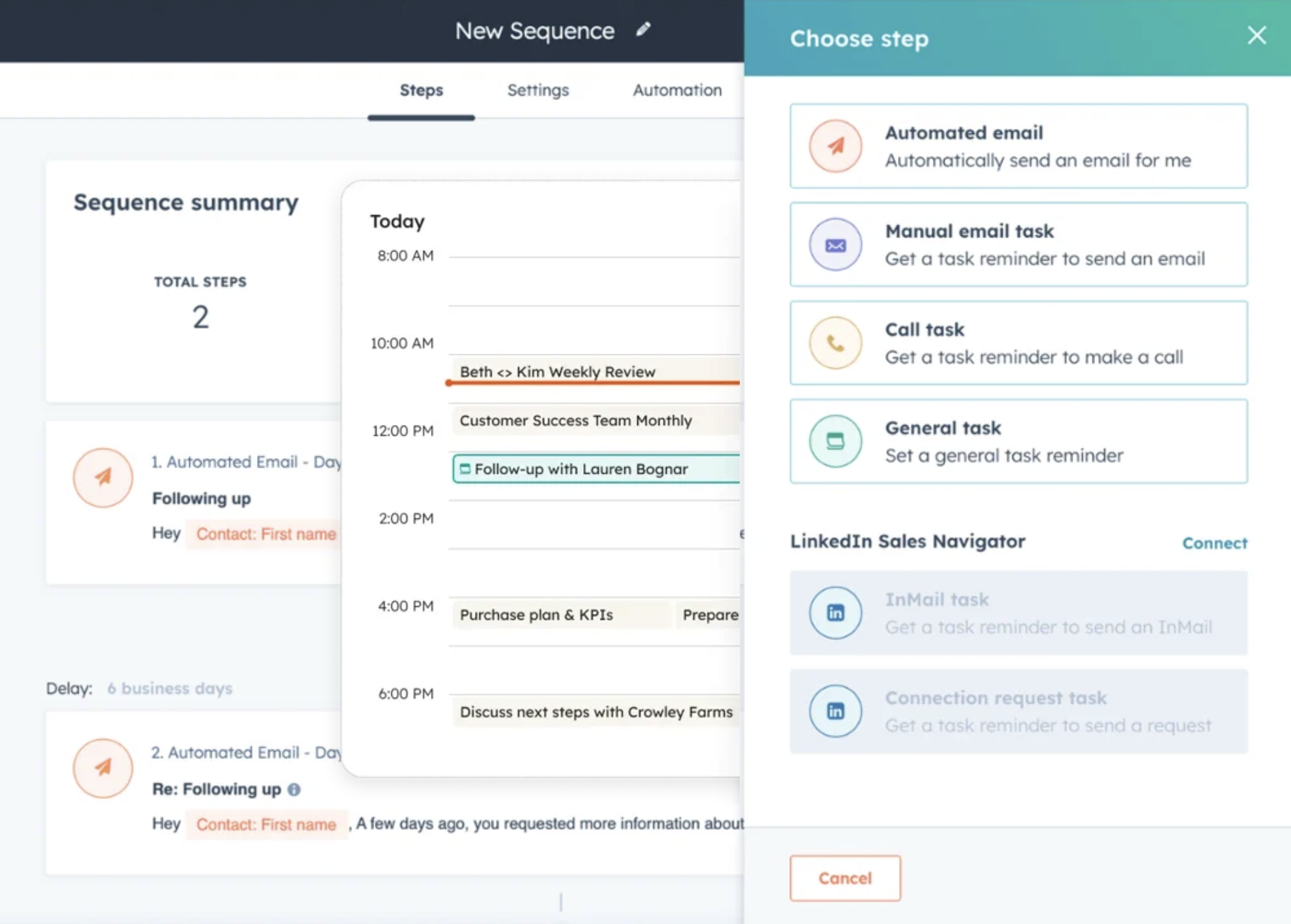Close the Choose step panel

tap(1256, 35)
